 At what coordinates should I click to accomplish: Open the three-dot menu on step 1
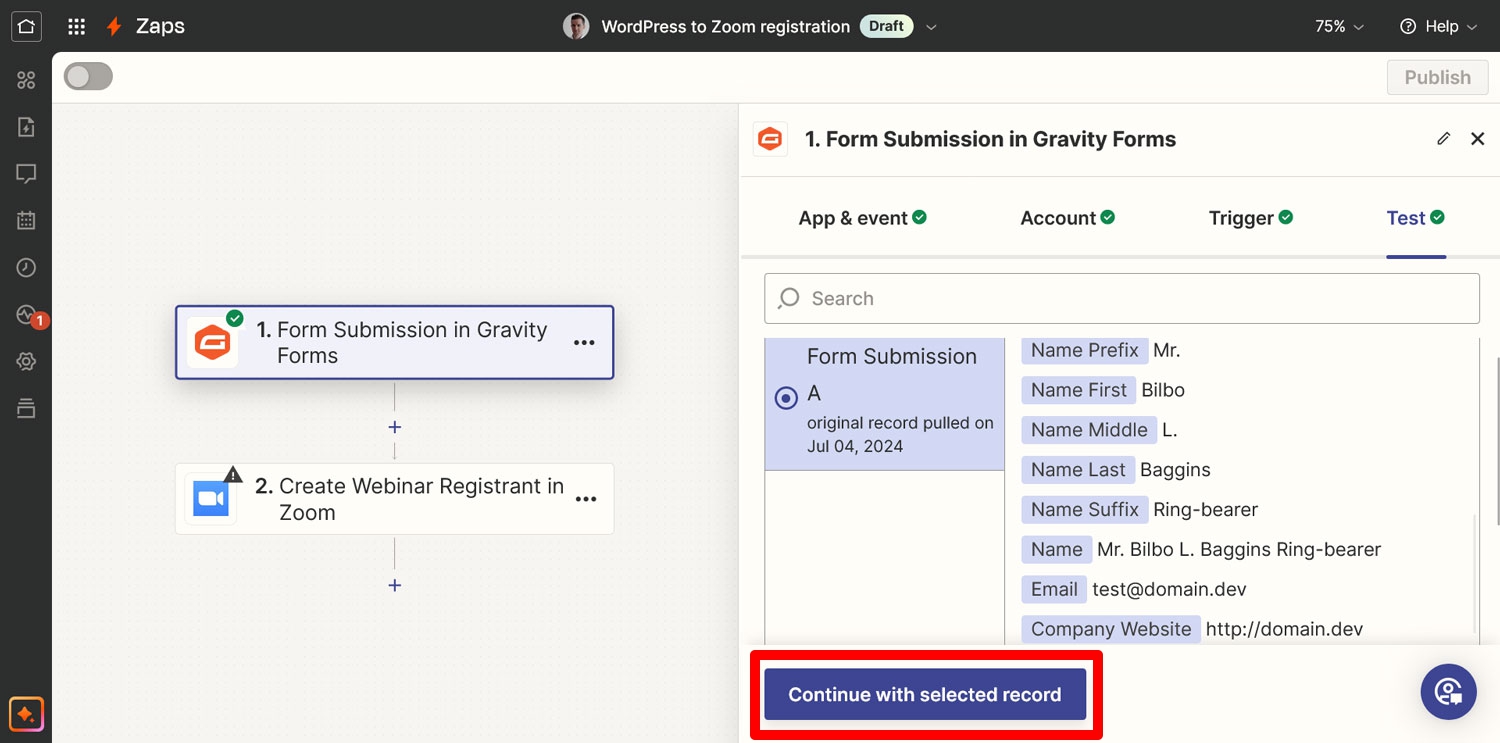[584, 343]
